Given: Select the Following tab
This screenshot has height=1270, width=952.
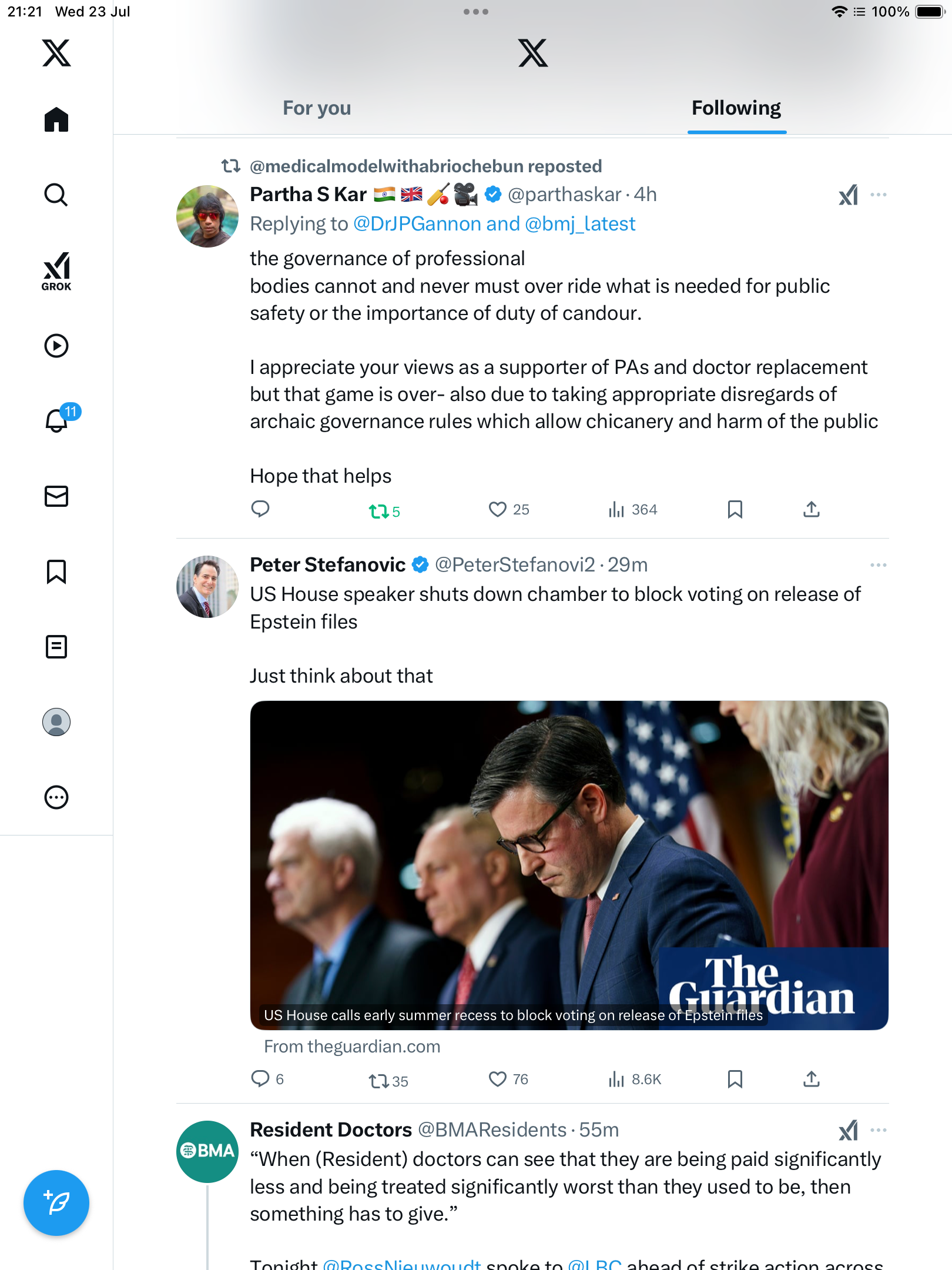Looking at the screenshot, I should [736, 108].
